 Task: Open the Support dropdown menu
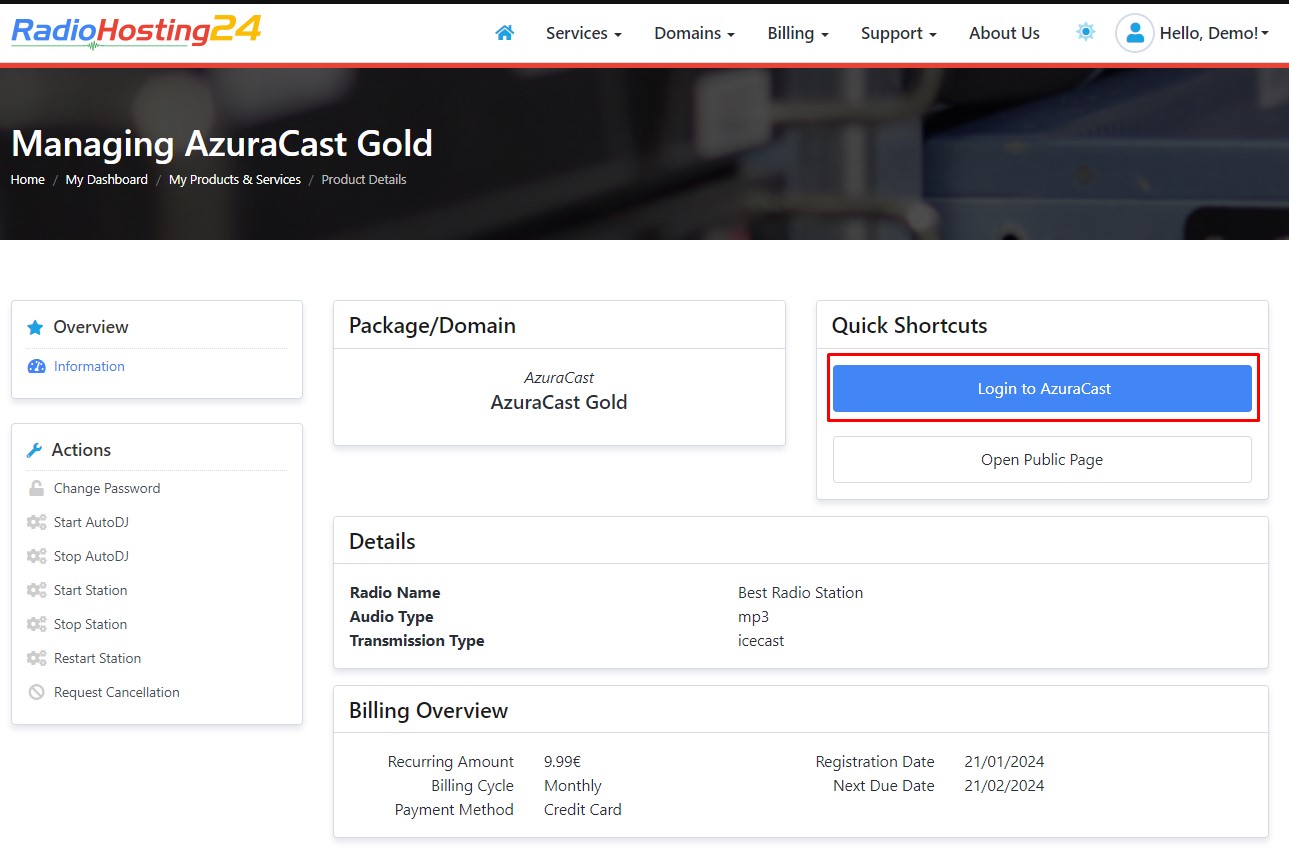[x=898, y=33]
